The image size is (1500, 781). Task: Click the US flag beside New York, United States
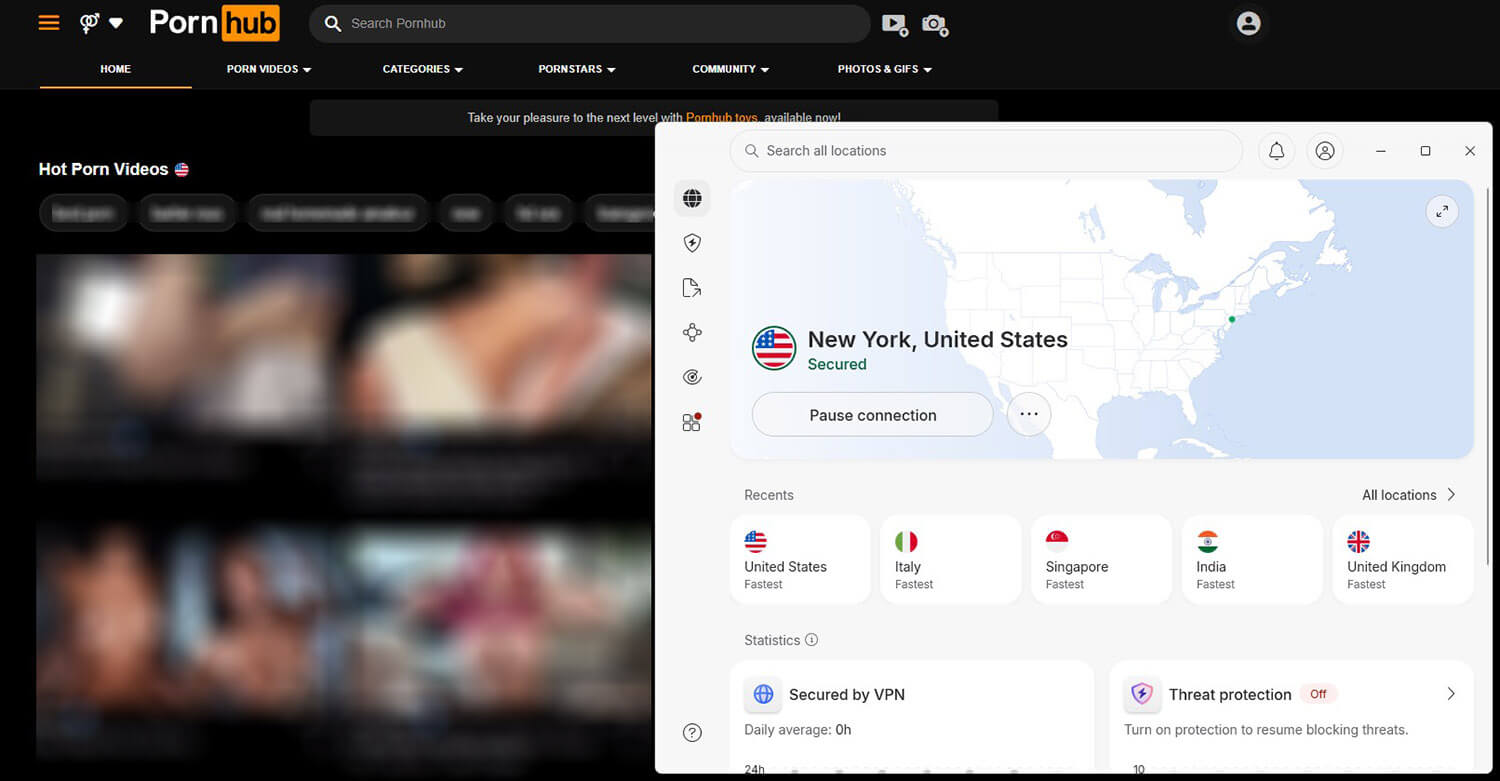774,348
